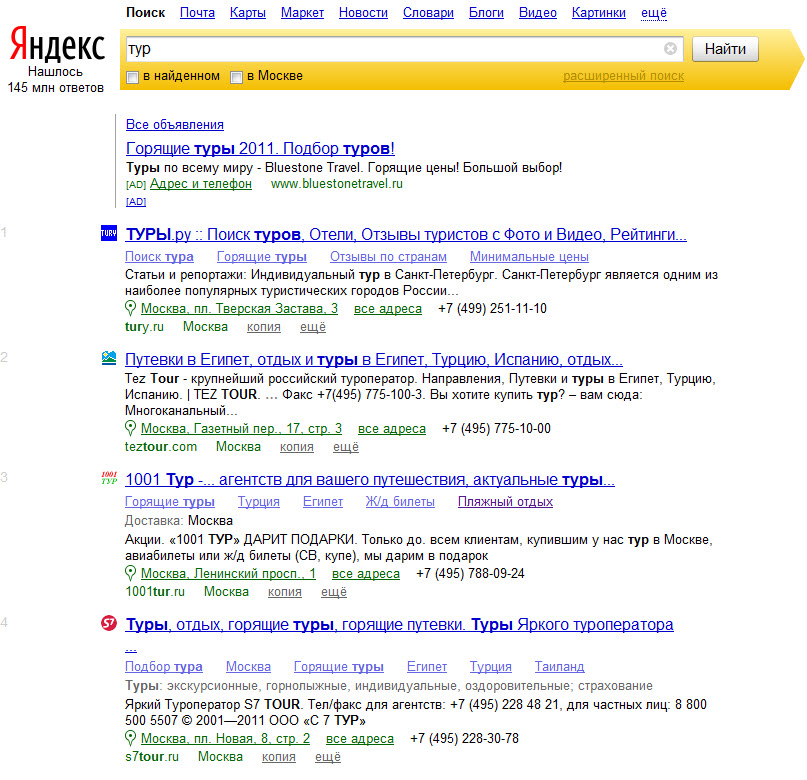Tick the 'в Москве' checkbox

click(x=236, y=77)
